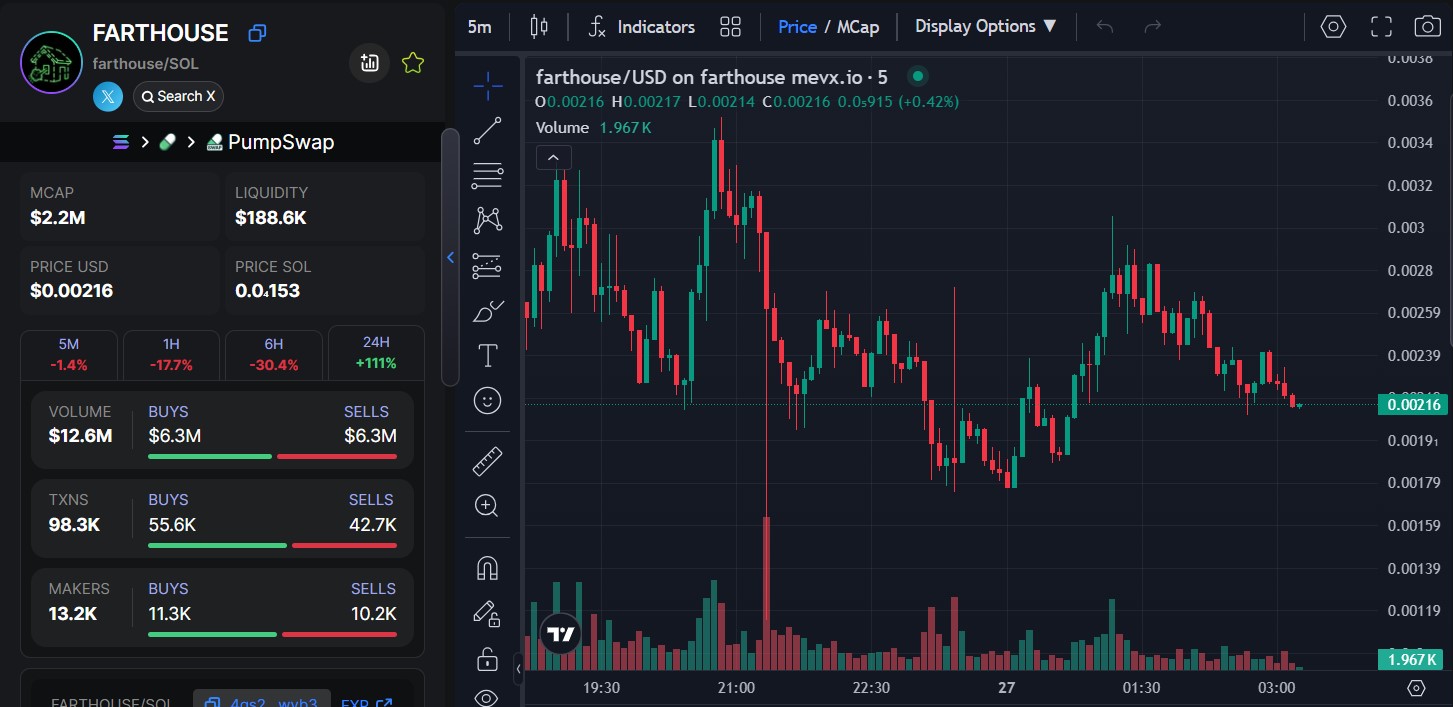Viewport: 1453px width, 707px height.
Task: Click the pump pill breadcrumb icon
Action: click(168, 142)
